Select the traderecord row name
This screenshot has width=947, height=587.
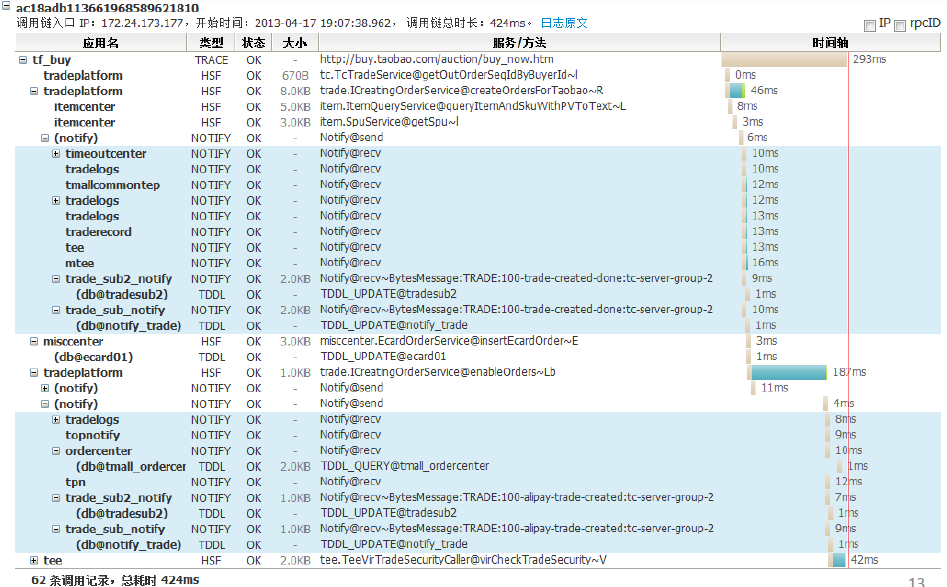(x=98, y=232)
